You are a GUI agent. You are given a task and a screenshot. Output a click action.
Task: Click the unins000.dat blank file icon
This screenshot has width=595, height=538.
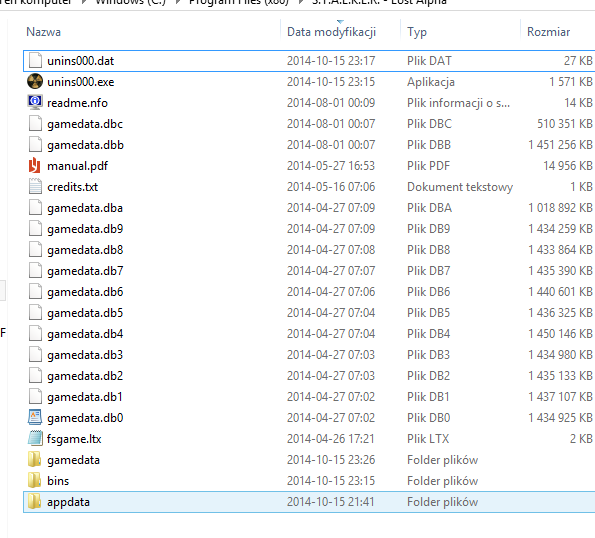pyautogui.click(x=35, y=60)
